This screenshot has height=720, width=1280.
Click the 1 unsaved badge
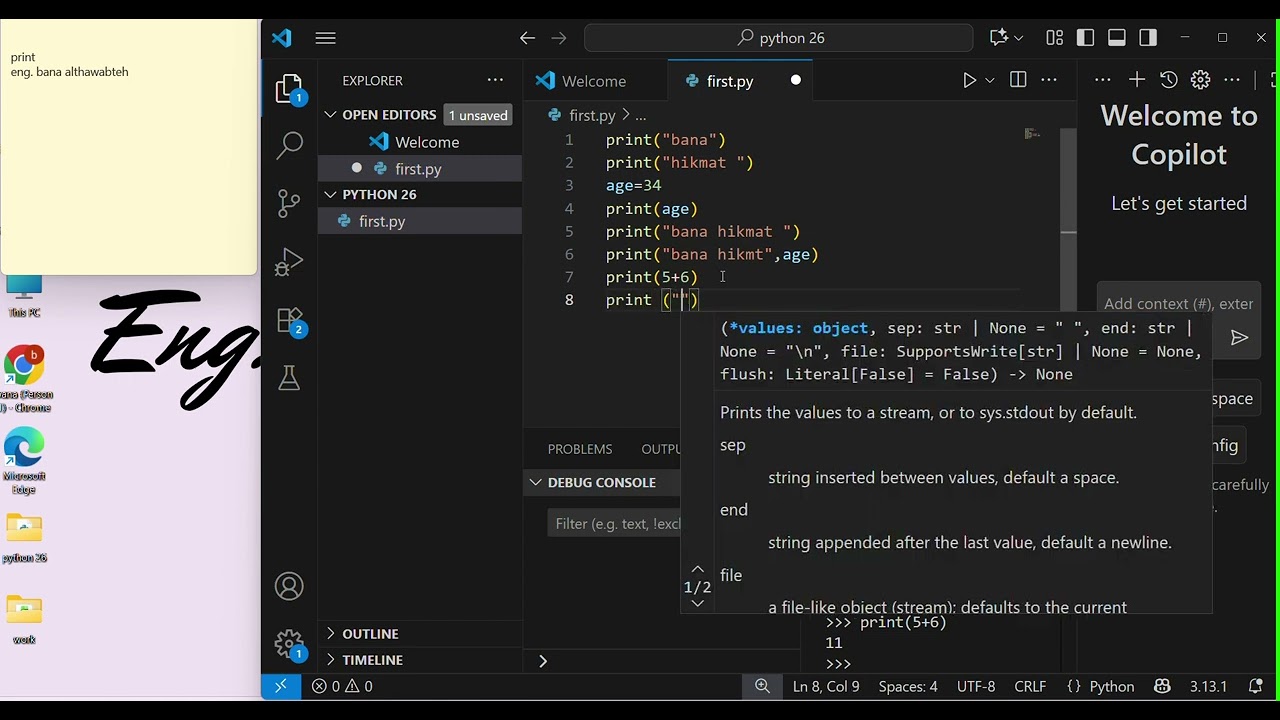(478, 115)
